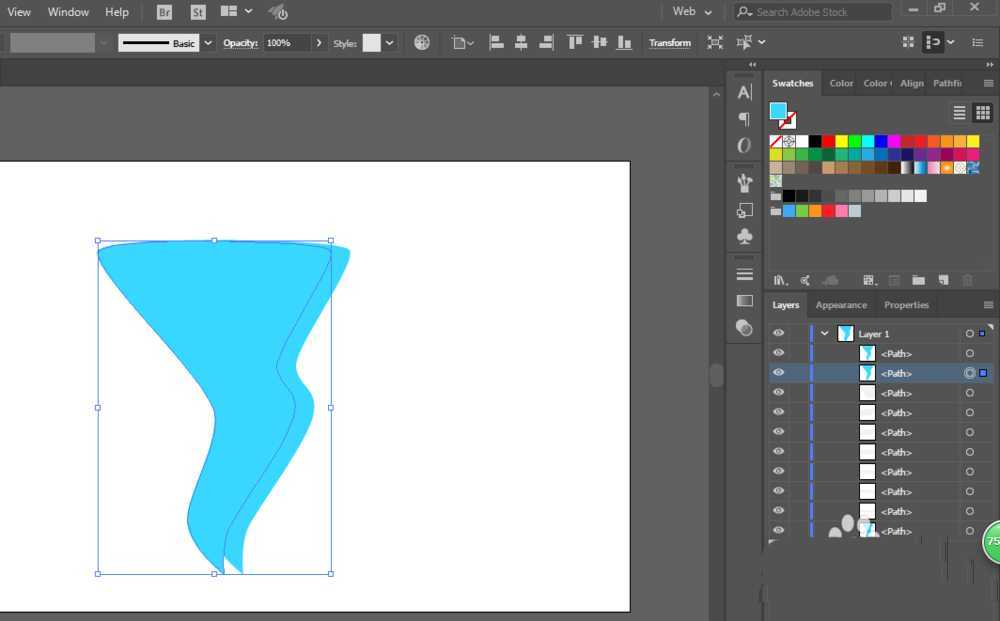Click the target circle of first Path
The image size is (1000, 621).
969,354
